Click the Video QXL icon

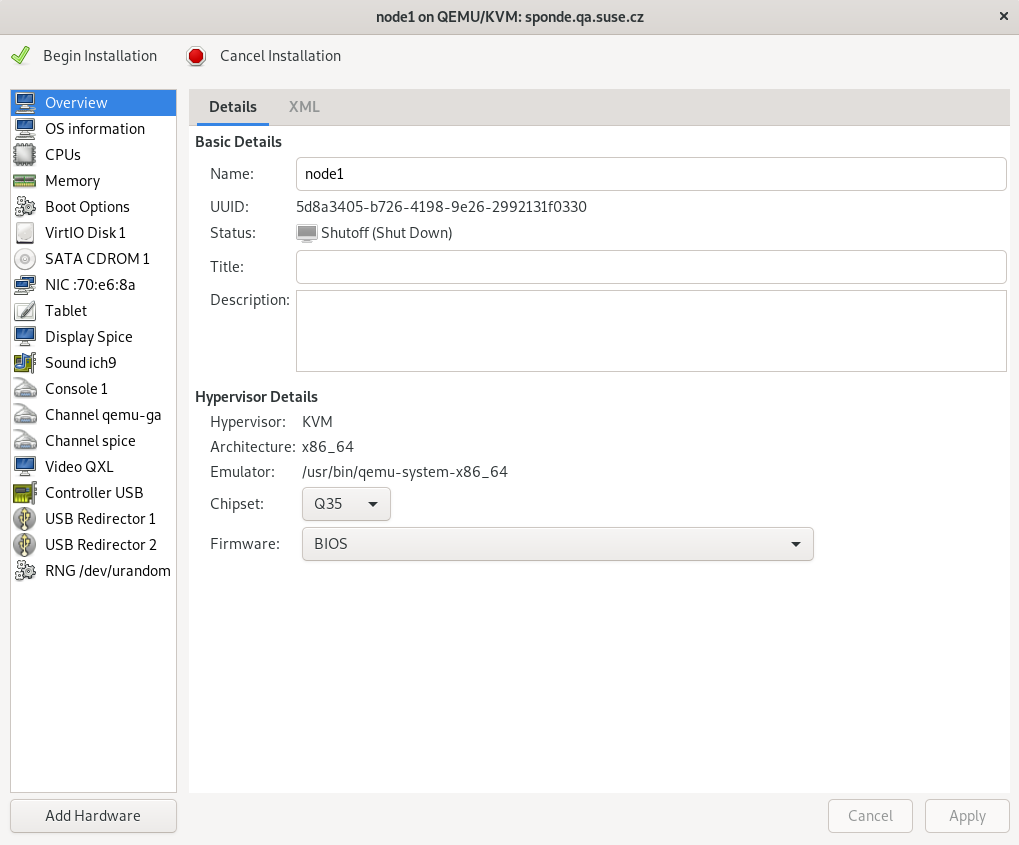point(26,466)
